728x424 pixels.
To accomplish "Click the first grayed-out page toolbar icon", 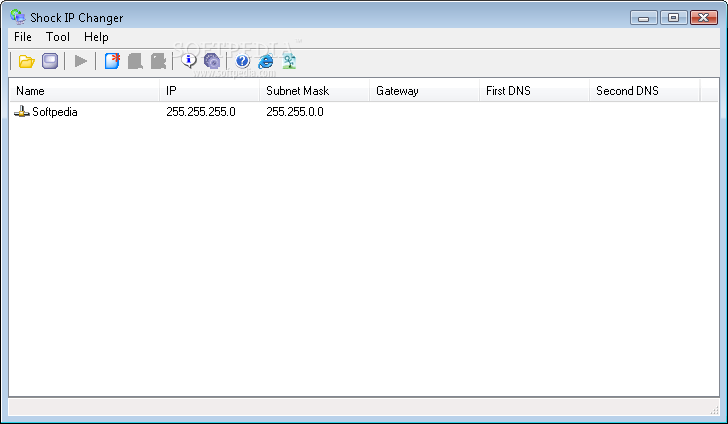I will (135, 61).
